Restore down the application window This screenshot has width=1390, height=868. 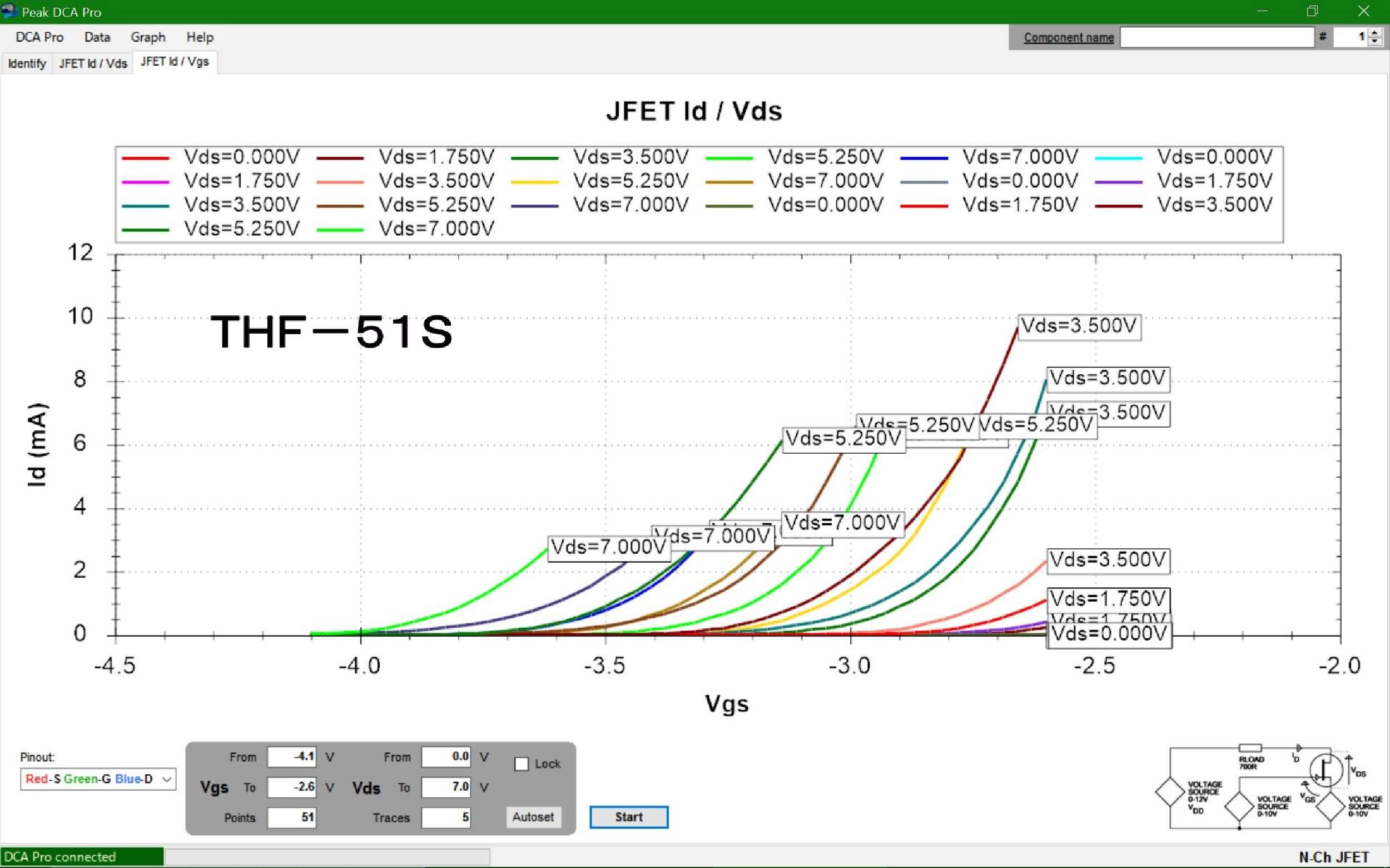pyautogui.click(x=1312, y=11)
